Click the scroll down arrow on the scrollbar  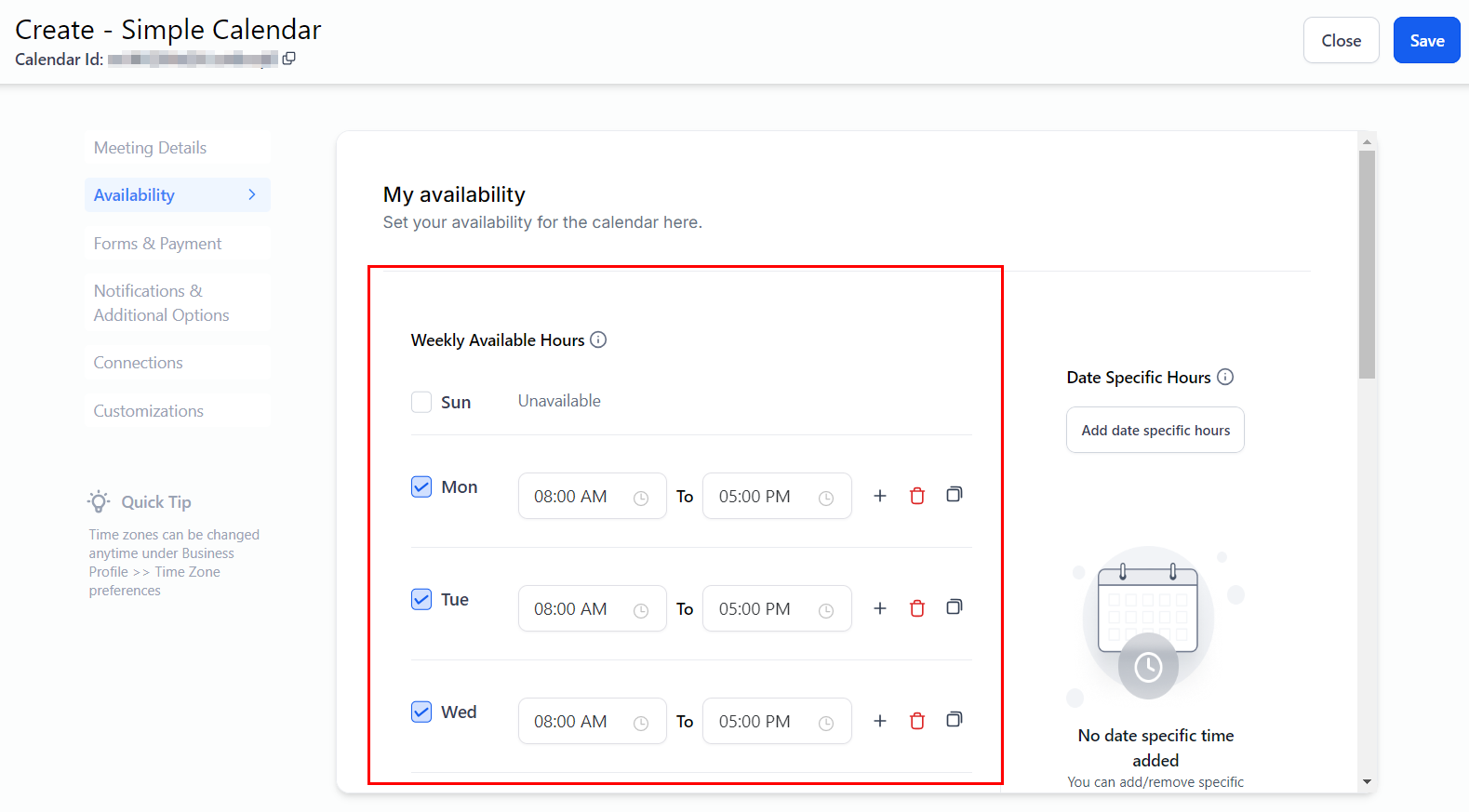(x=1367, y=782)
